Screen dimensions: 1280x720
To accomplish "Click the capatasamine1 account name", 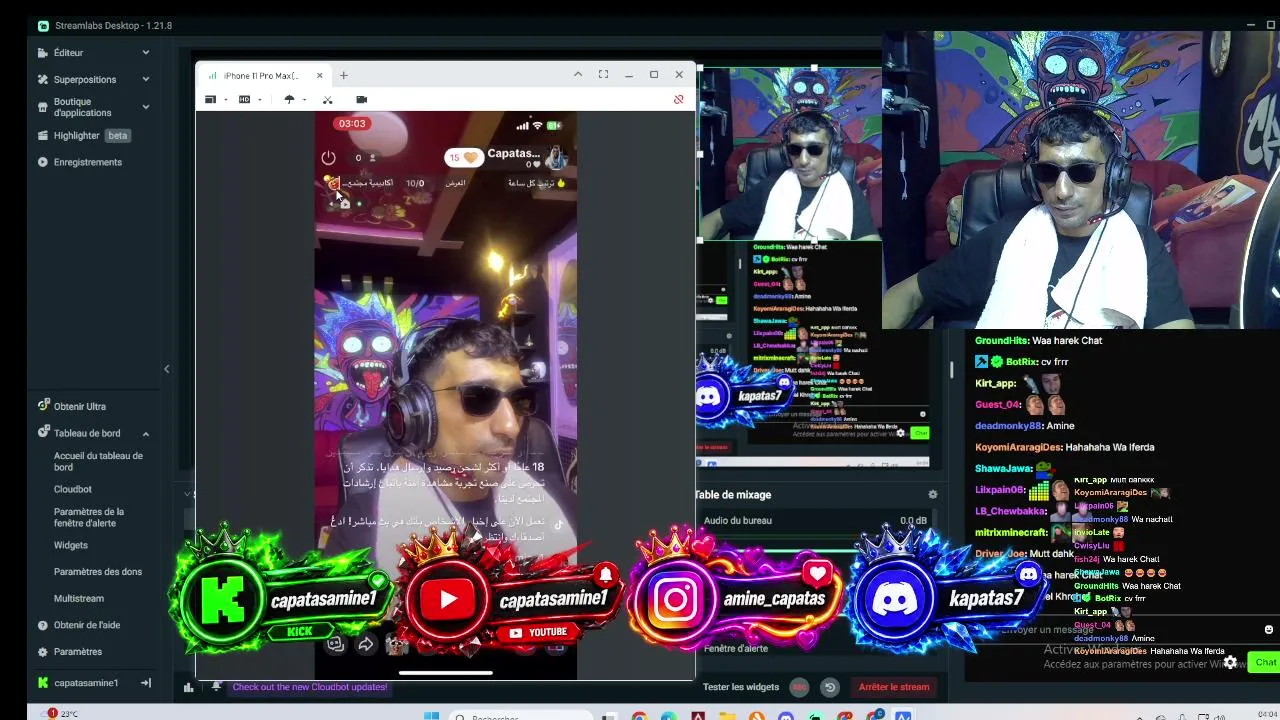I will click(86, 683).
